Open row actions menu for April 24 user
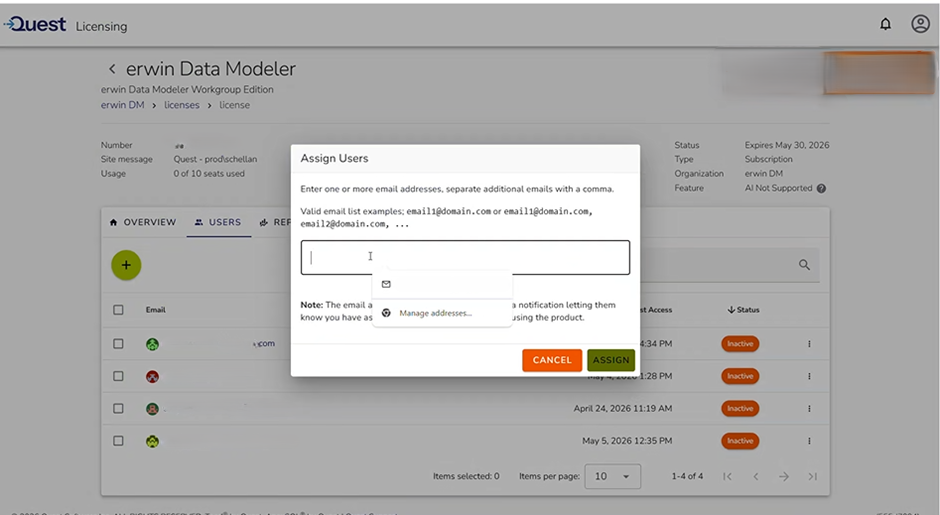 coord(809,409)
